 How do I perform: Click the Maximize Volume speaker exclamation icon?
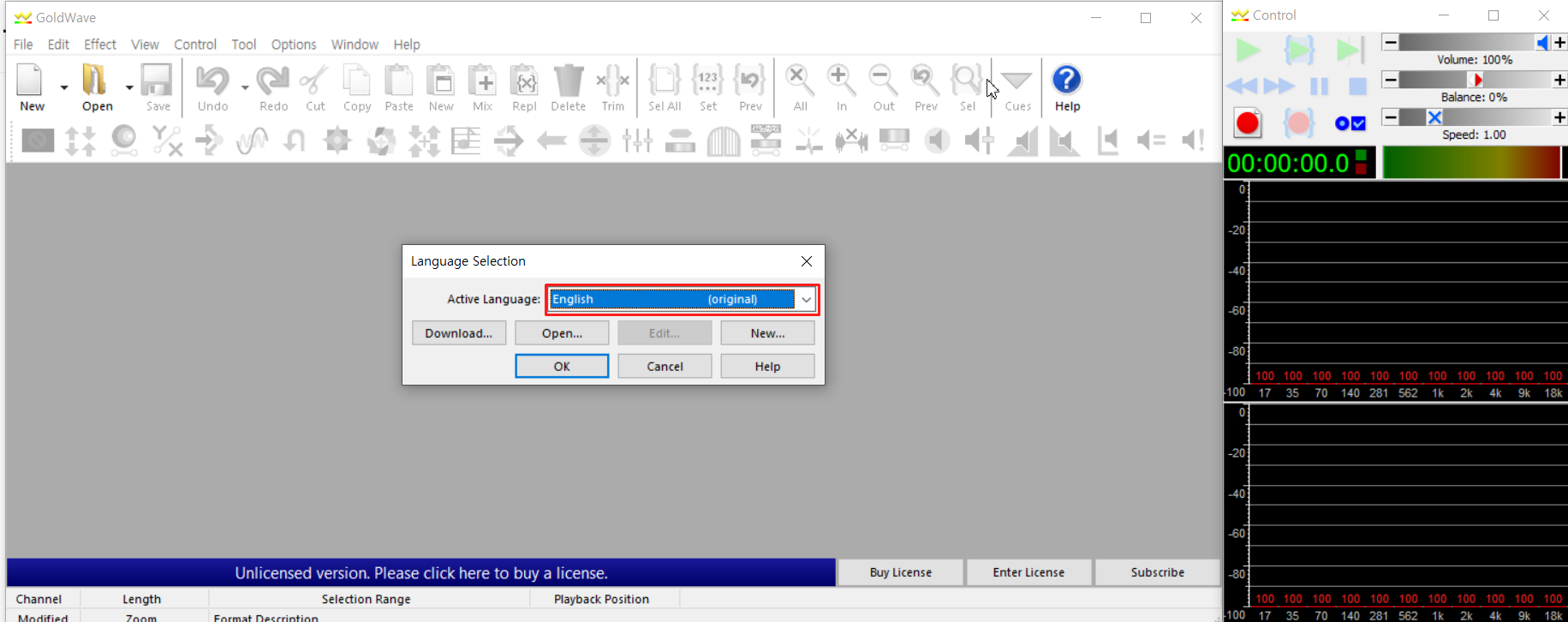[1193, 141]
